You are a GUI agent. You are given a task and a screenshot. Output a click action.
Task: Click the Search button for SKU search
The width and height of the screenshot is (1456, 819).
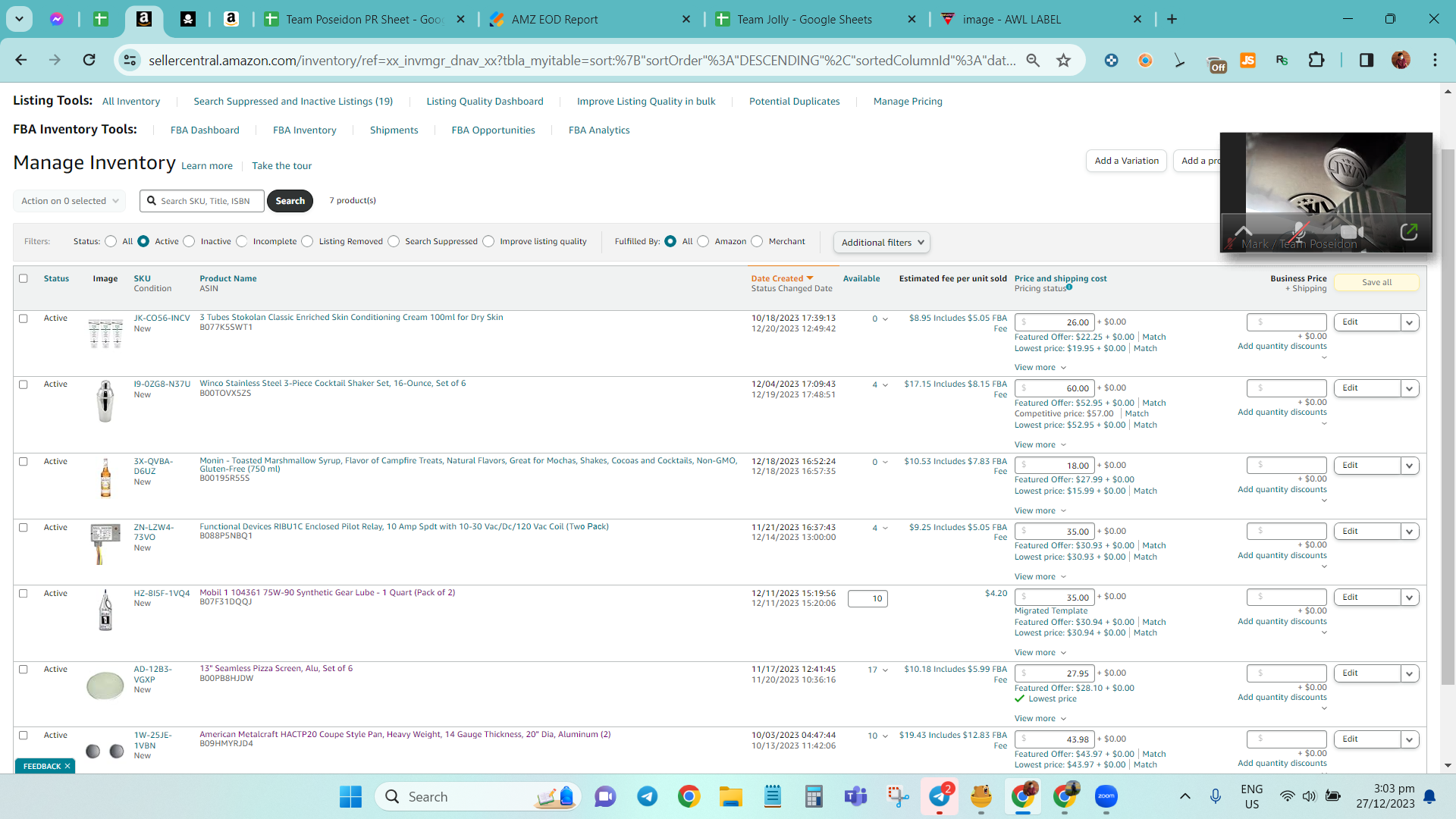pyautogui.click(x=290, y=201)
